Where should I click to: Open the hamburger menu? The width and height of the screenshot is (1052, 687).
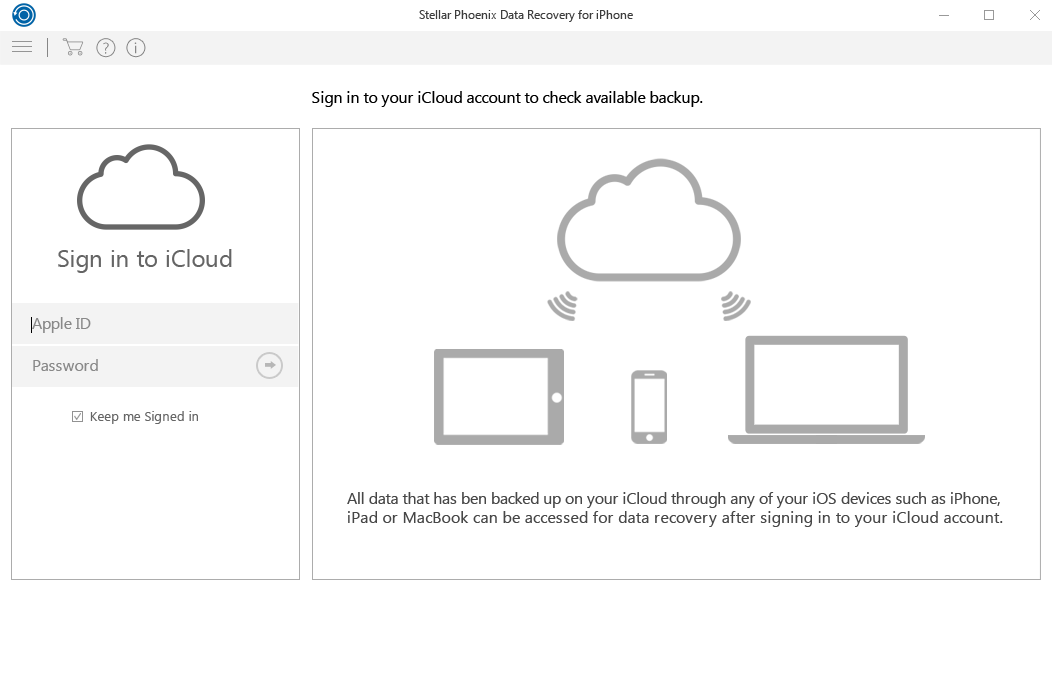coord(22,47)
